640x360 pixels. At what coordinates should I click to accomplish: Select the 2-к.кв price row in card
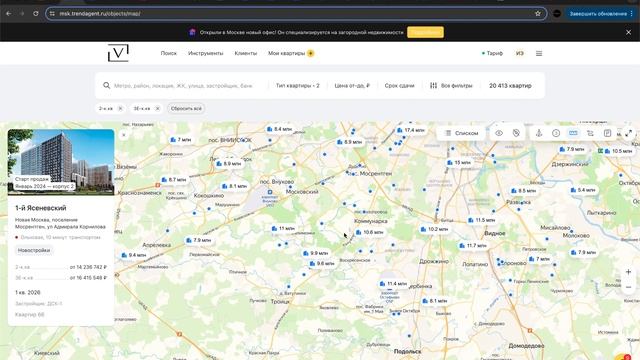(61, 267)
